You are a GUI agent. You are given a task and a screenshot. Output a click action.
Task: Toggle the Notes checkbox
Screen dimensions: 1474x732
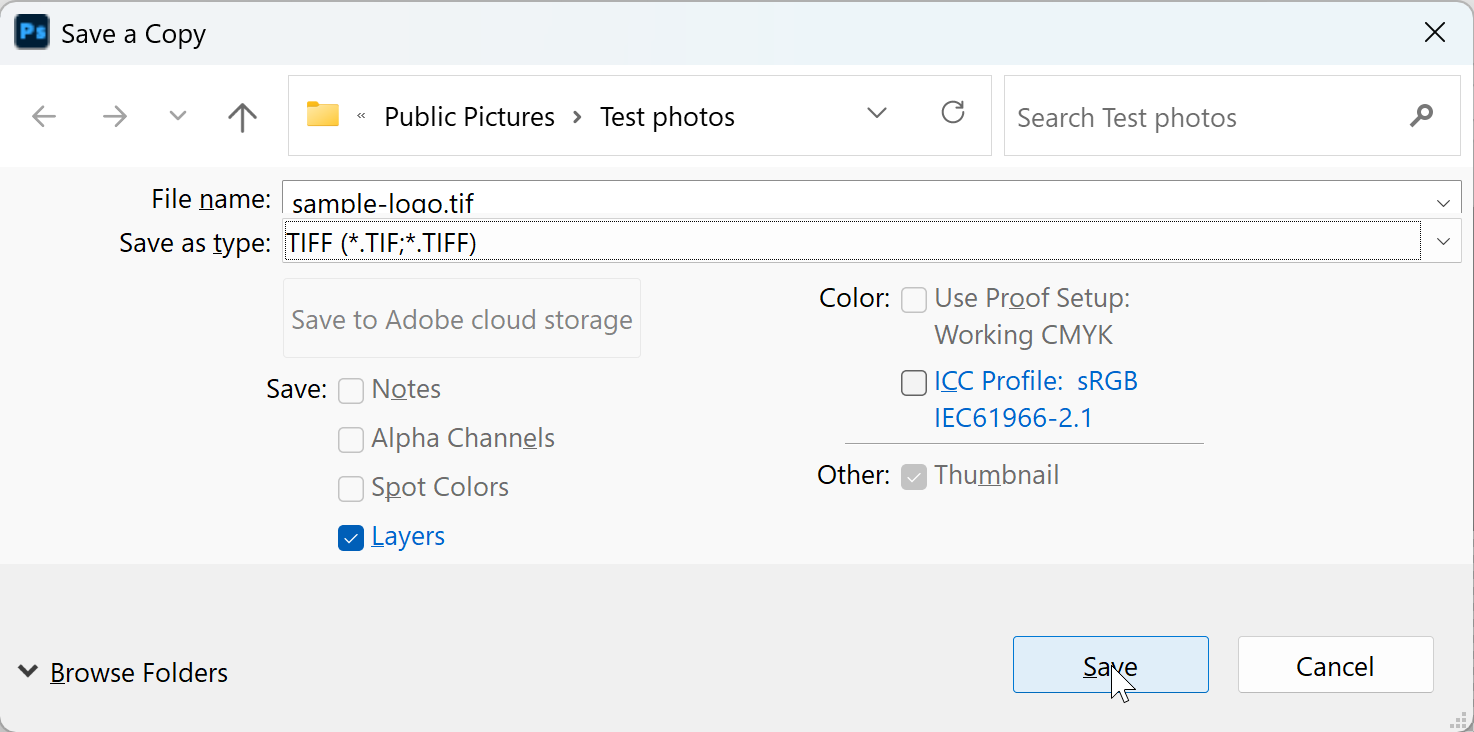click(351, 390)
